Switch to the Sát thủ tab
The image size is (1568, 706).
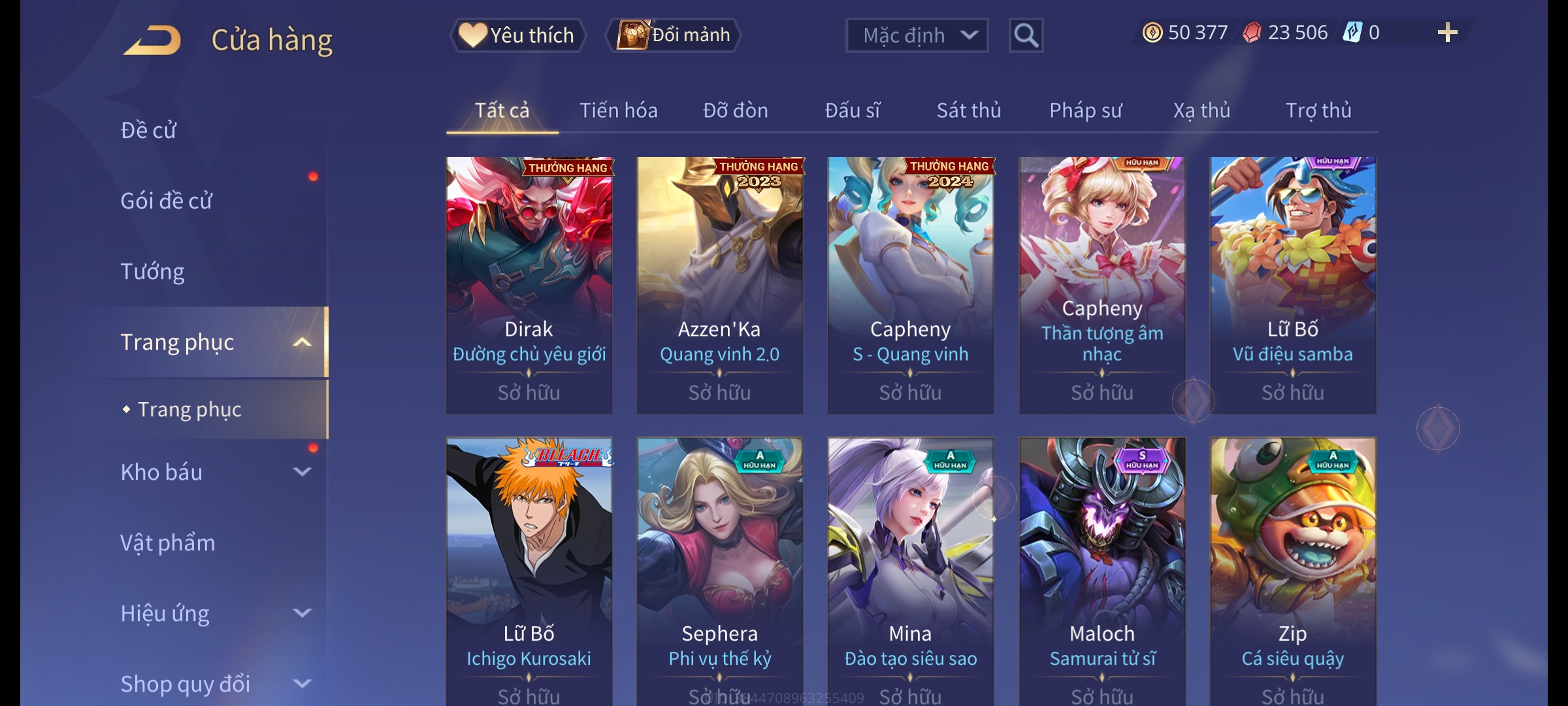[x=968, y=110]
